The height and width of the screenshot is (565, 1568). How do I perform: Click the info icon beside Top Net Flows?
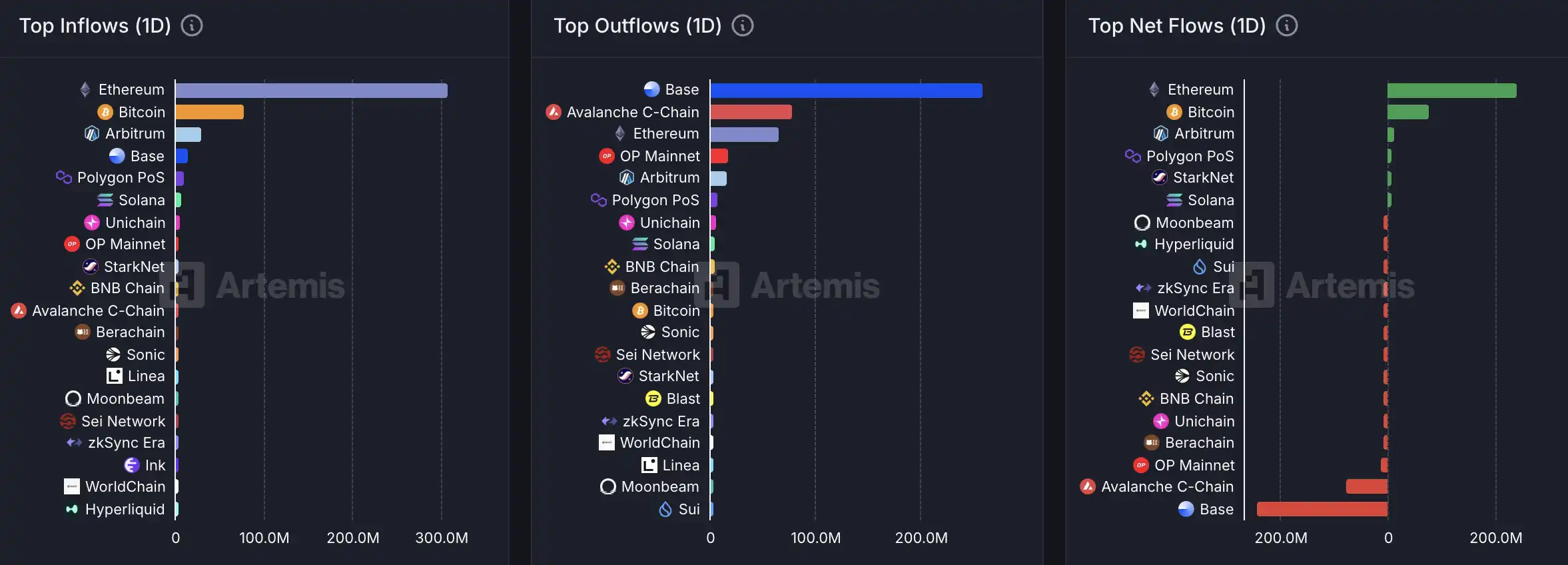pyautogui.click(x=1286, y=26)
